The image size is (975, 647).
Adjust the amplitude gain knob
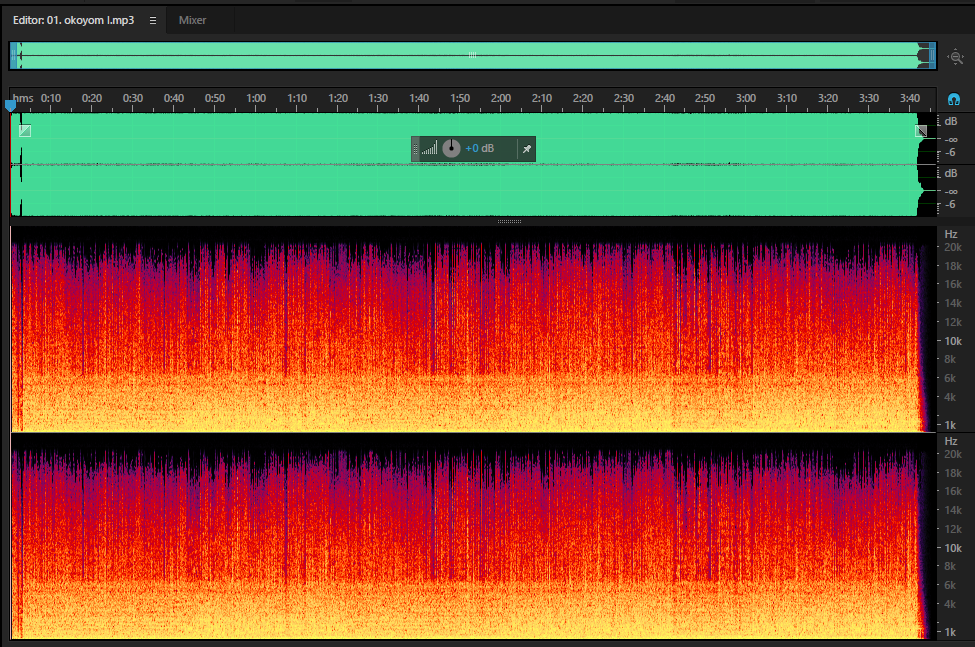(x=451, y=149)
